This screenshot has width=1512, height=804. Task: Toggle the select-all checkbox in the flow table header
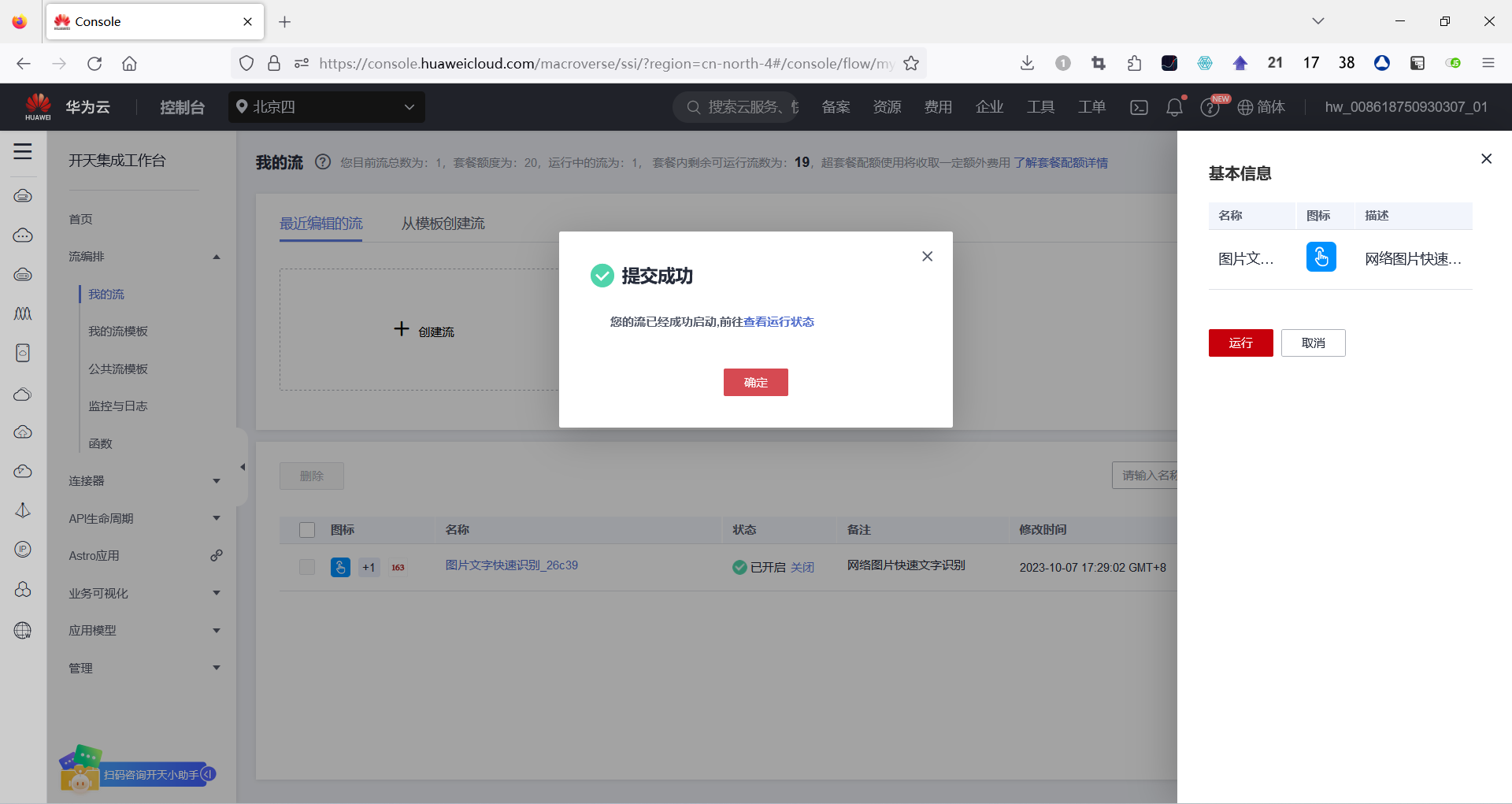click(x=306, y=529)
